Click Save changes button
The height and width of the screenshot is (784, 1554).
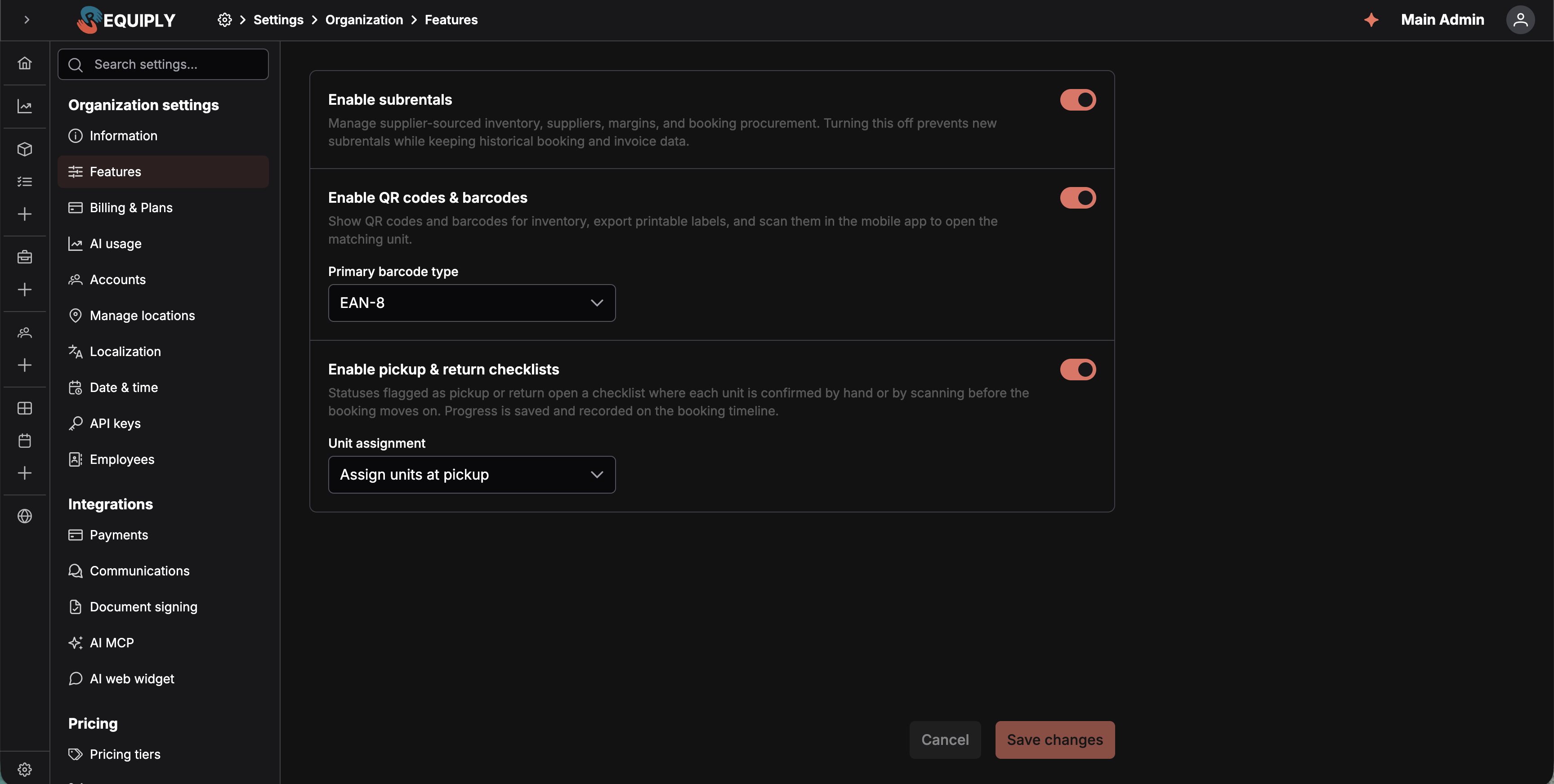pos(1054,740)
